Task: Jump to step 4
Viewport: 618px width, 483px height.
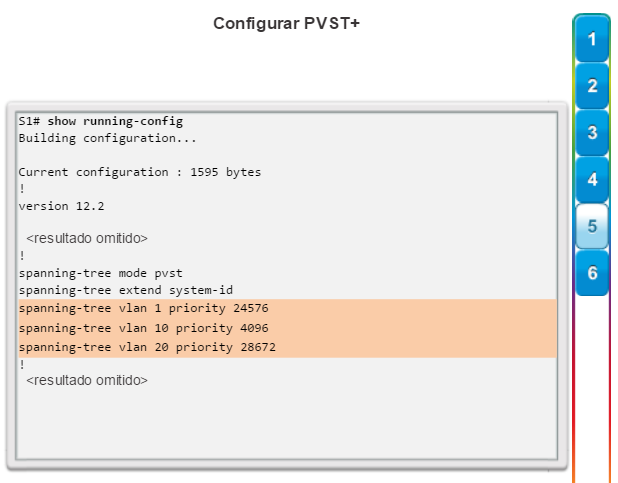Action: [592, 180]
